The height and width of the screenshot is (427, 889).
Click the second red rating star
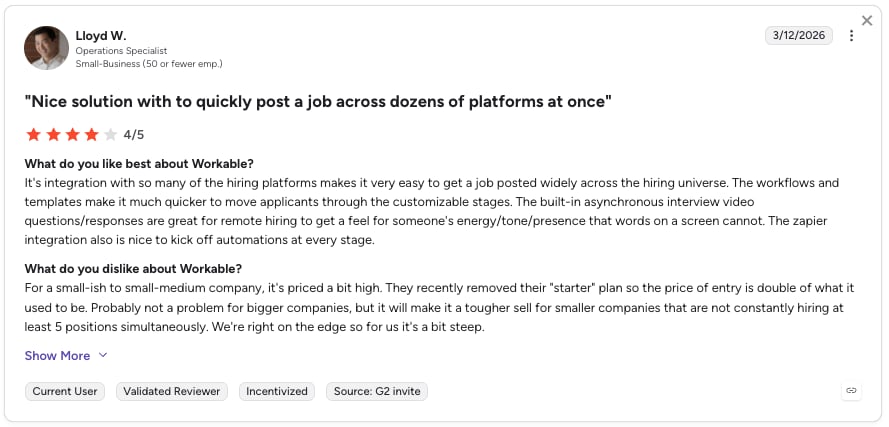[53, 134]
